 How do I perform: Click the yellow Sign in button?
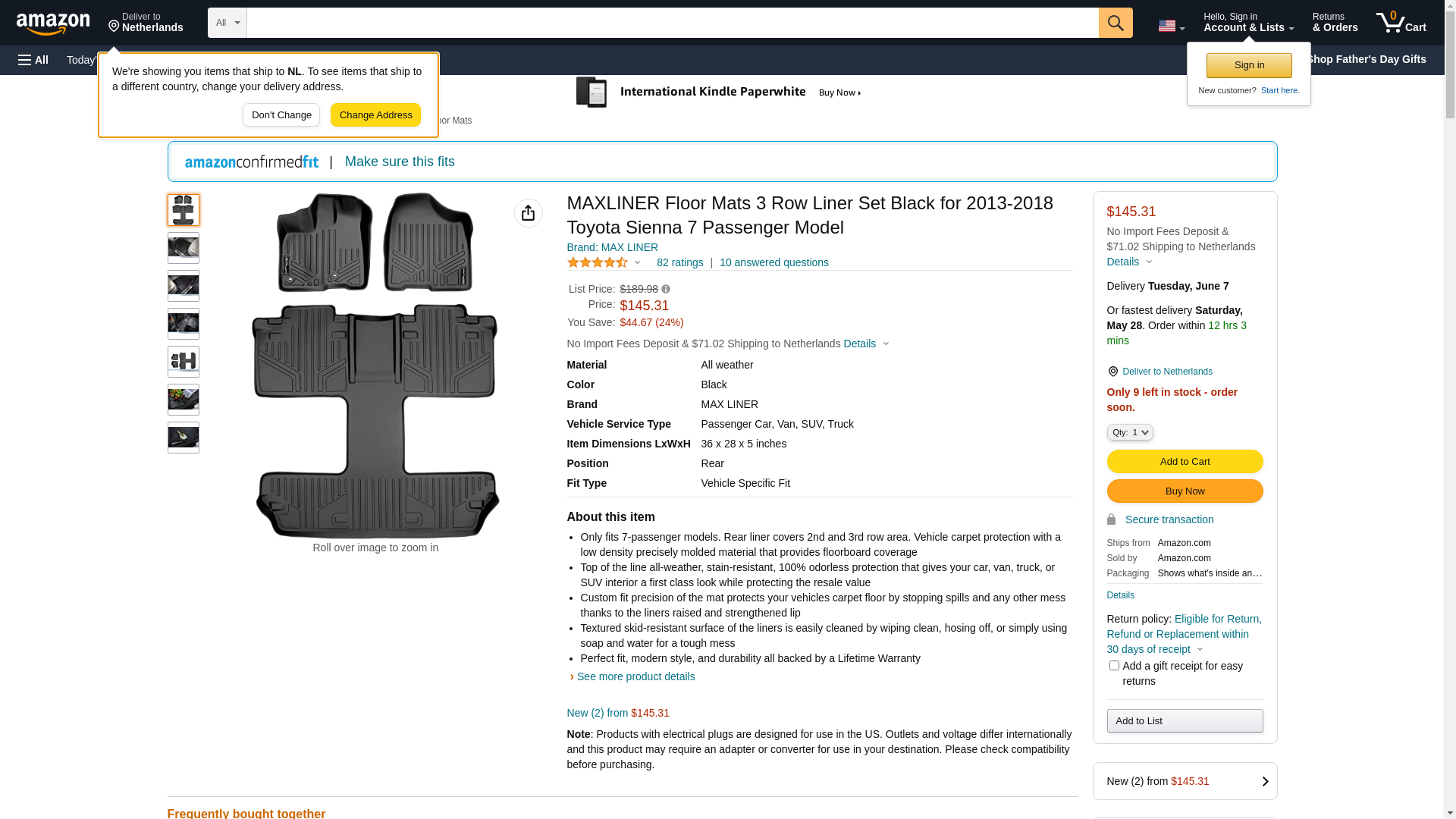click(x=1248, y=65)
